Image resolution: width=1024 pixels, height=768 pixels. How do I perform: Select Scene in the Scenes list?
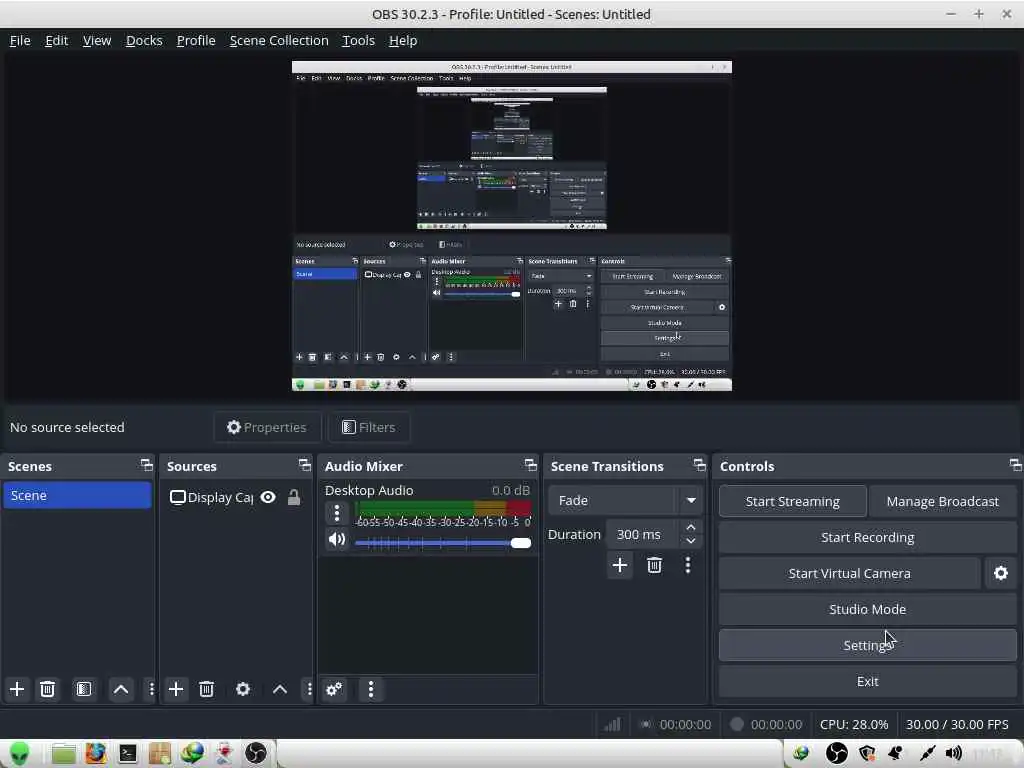click(77, 495)
